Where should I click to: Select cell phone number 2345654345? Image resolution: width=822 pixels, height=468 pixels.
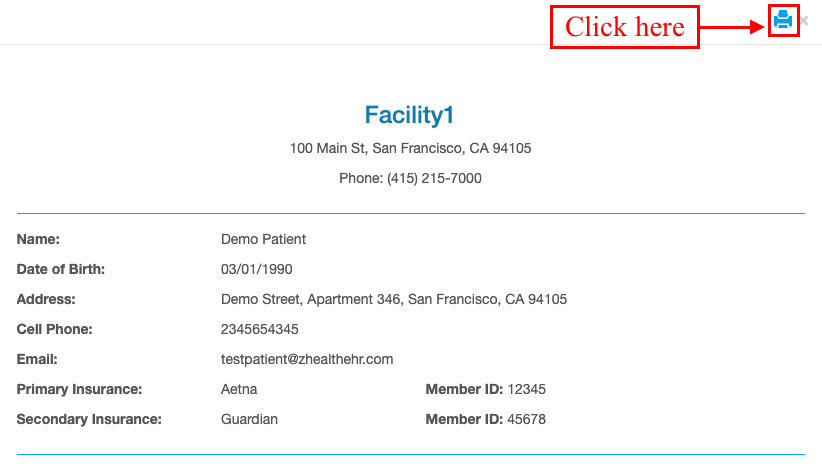click(259, 329)
